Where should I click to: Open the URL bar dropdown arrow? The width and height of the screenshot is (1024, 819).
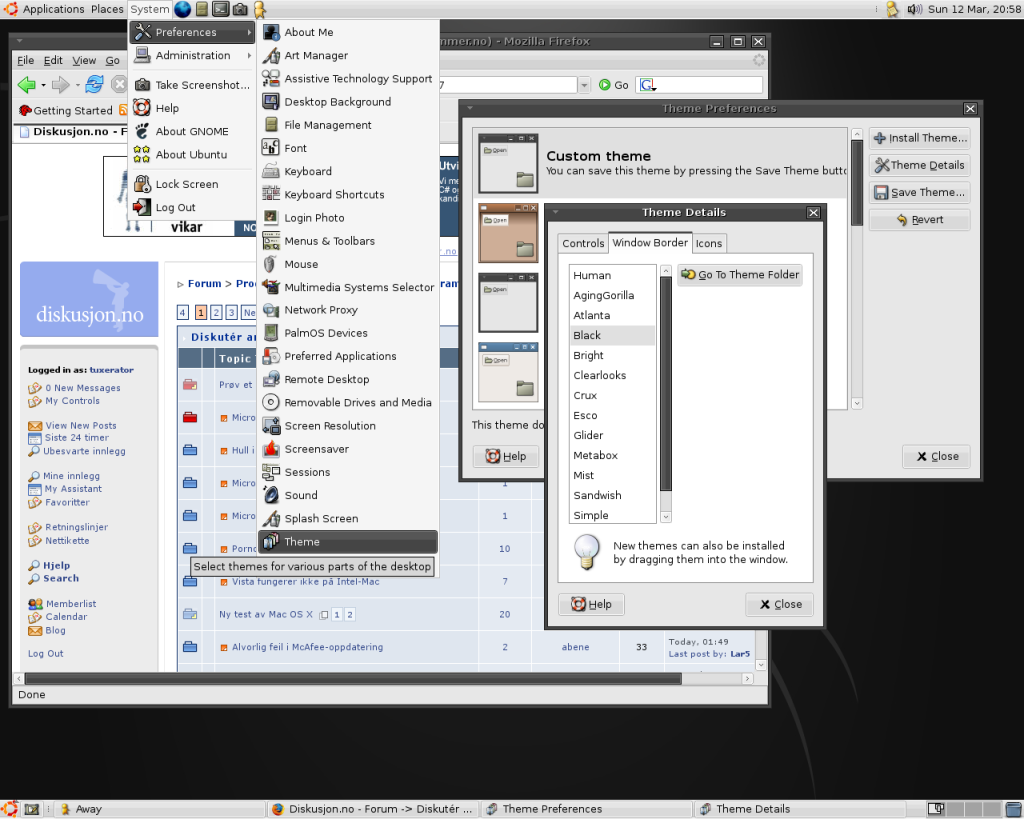click(x=584, y=85)
